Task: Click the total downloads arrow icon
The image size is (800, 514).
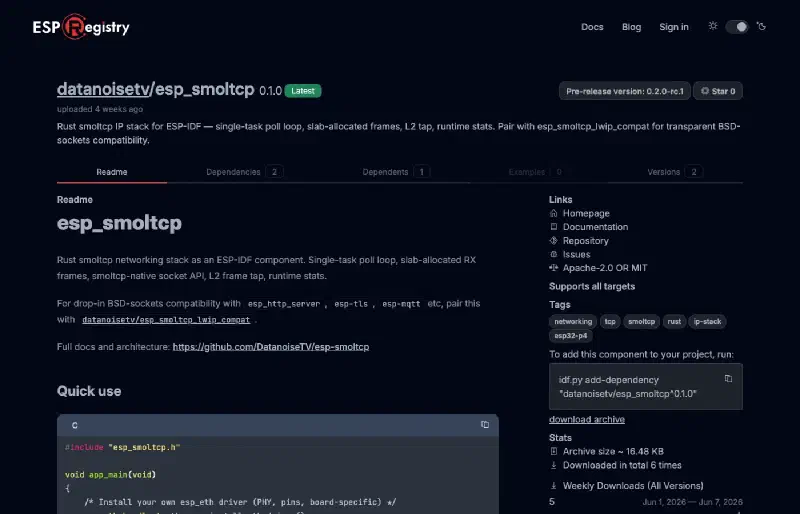Action: pyautogui.click(x=554, y=465)
